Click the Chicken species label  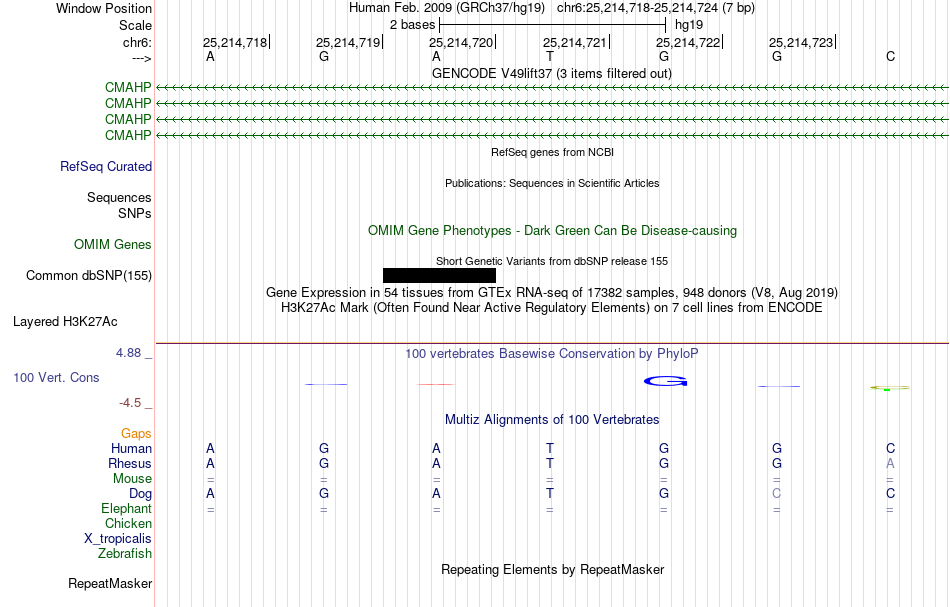tap(128, 524)
